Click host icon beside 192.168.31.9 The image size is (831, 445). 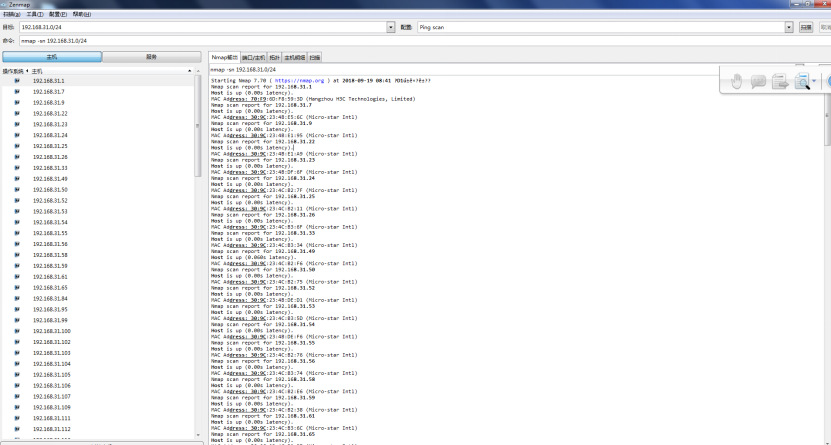(x=17, y=103)
